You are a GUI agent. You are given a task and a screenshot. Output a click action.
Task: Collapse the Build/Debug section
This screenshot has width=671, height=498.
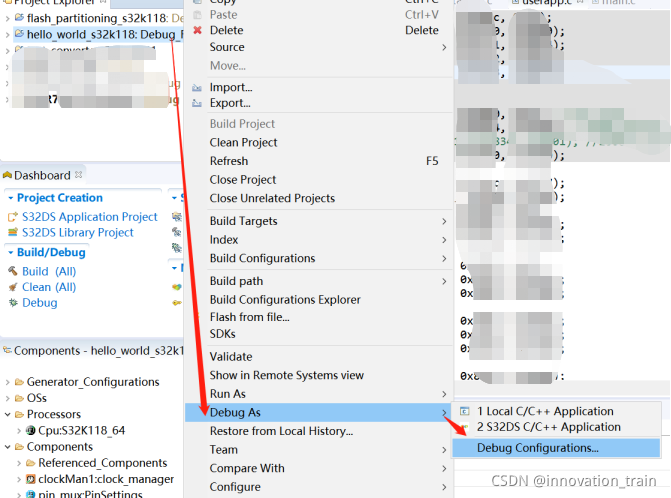tap(11, 253)
